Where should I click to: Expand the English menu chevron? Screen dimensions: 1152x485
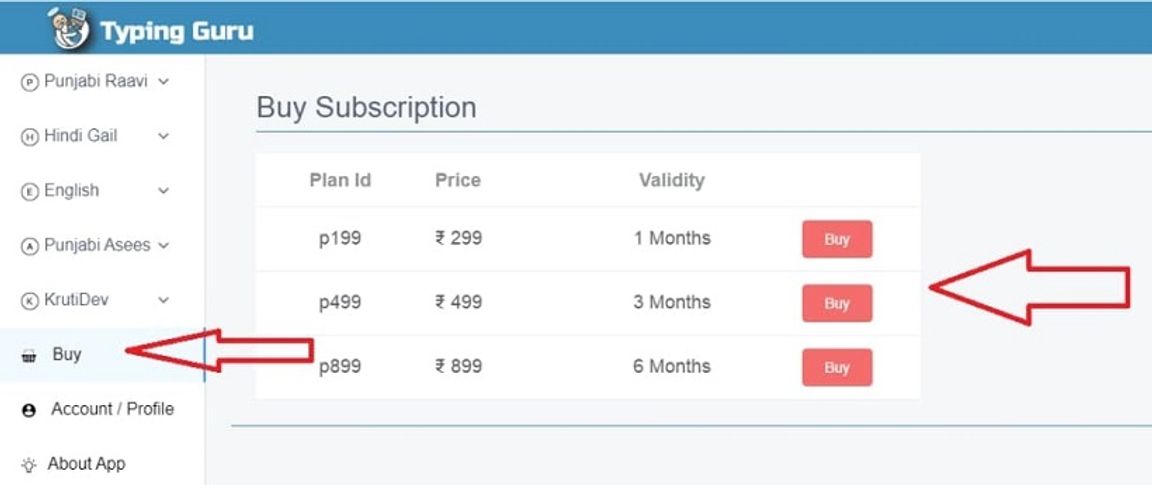pyautogui.click(x=164, y=191)
